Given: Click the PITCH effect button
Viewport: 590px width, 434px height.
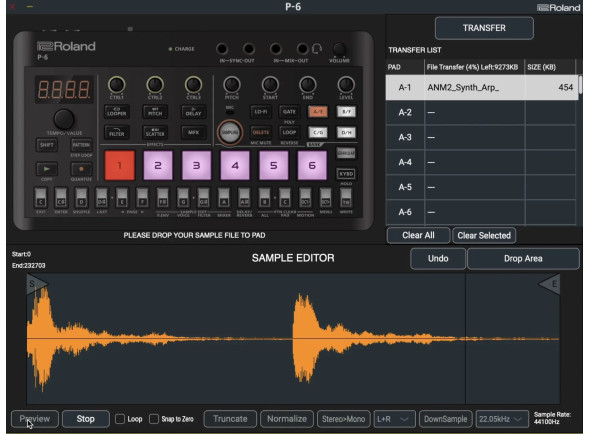Looking at the screenshot, I should pyautogui.click(x=155, y=112).
